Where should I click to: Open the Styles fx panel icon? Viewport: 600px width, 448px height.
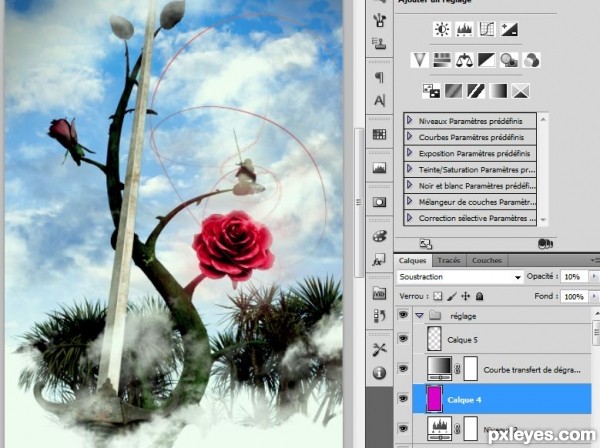pyautogui.click(x=379, y=259)
